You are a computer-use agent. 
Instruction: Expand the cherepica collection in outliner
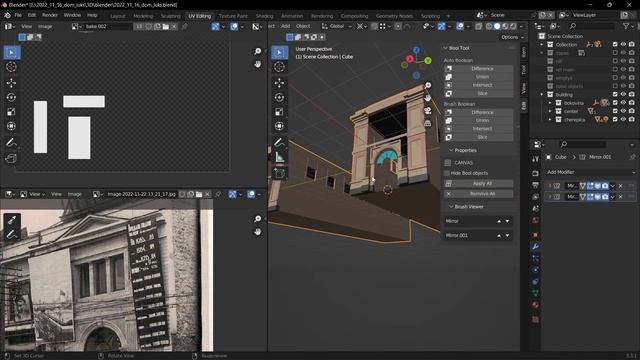click(x=550, y=120)
